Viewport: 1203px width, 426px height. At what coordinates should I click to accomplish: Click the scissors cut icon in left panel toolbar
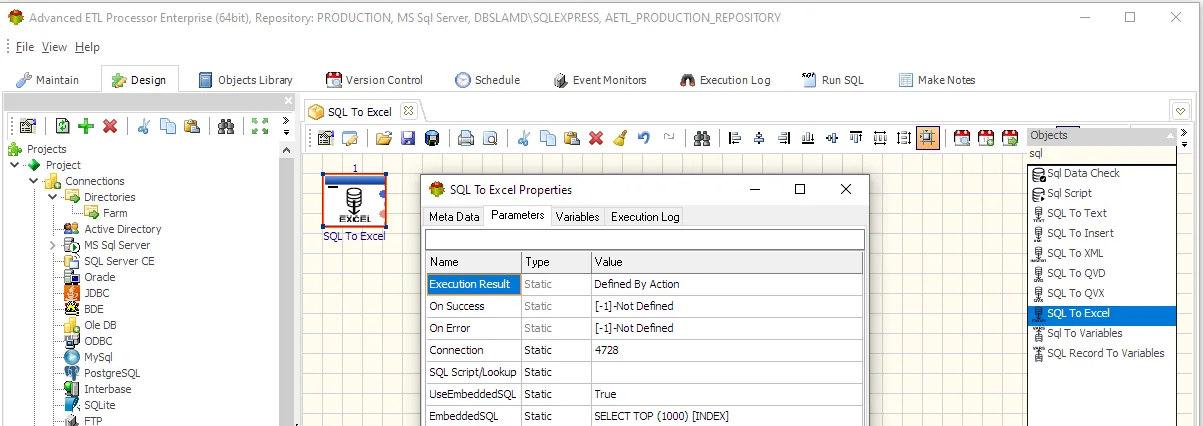pyautogui.click(x=144, y=126)
